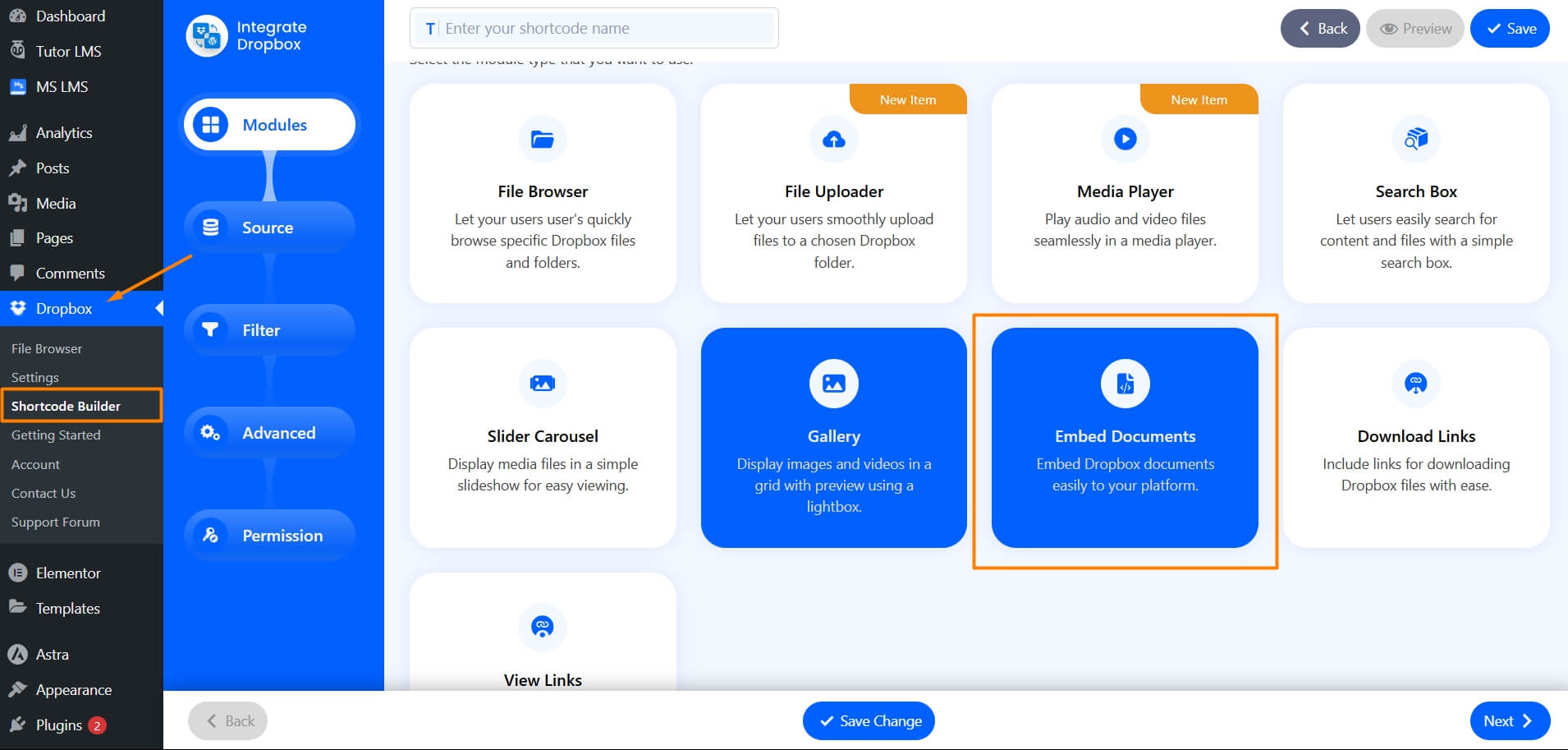Click the Elementor icon in sidebar
This screenshot has width=1568, height=750.
tap(17, 573)
